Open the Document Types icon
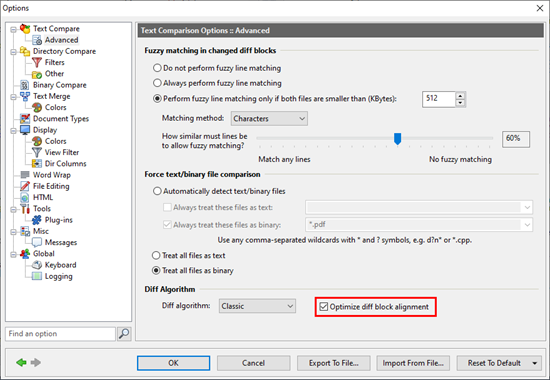The width and height of the screenshot is (550, 380). tap(25, 119)
